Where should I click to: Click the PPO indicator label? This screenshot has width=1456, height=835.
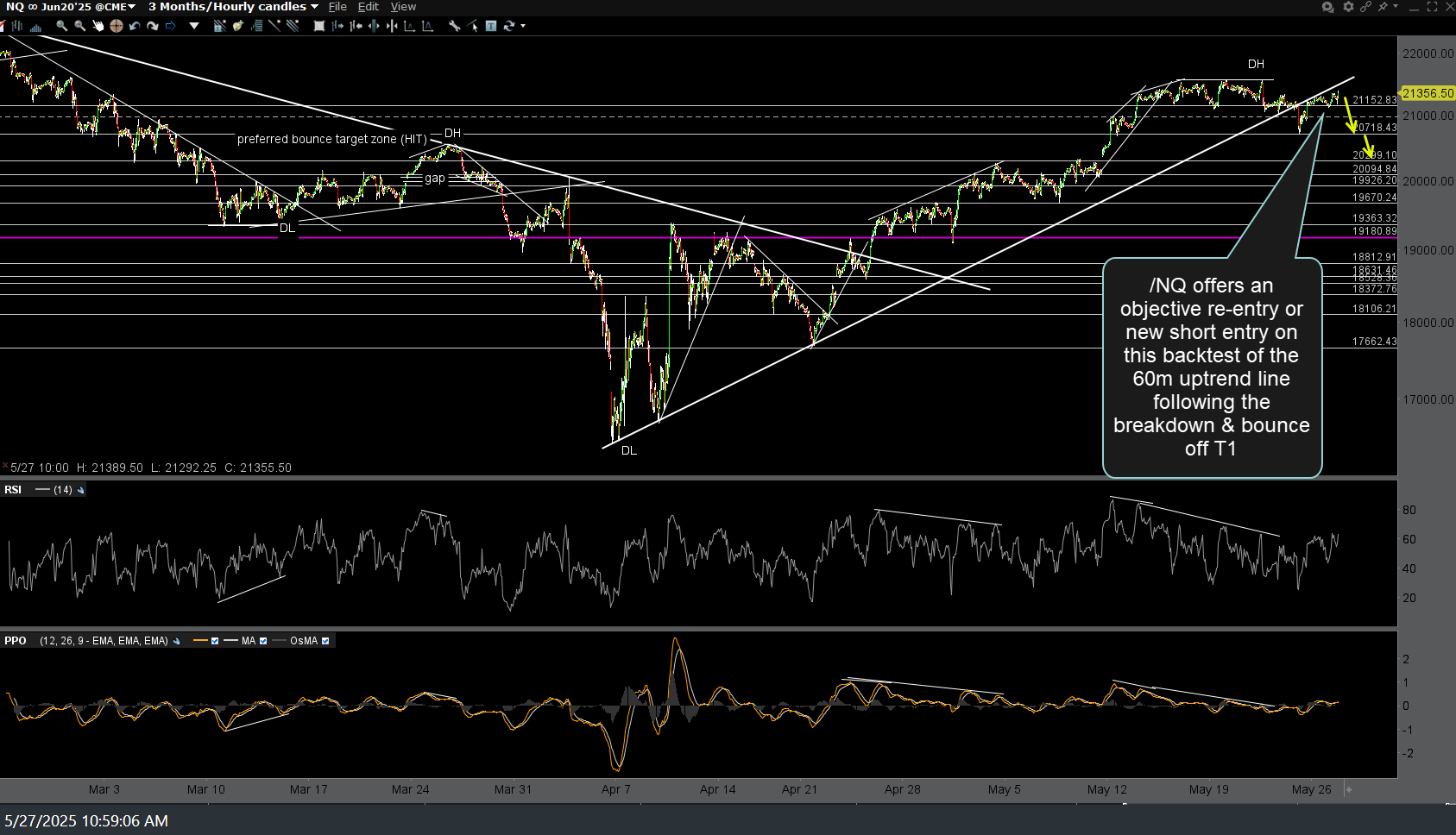point(16,641)
